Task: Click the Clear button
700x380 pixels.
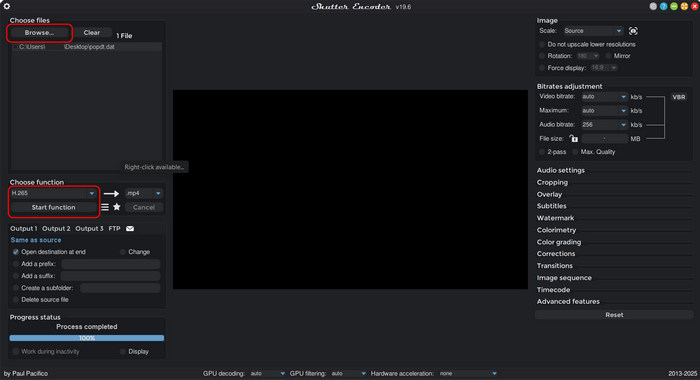Action: (92, 33)
